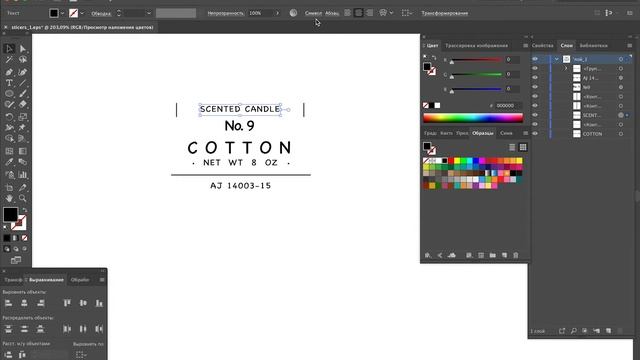Screen dimensions: 640x360
Task: Click horizontal align left icon in Align panel
Action: (x=9, y=303)
